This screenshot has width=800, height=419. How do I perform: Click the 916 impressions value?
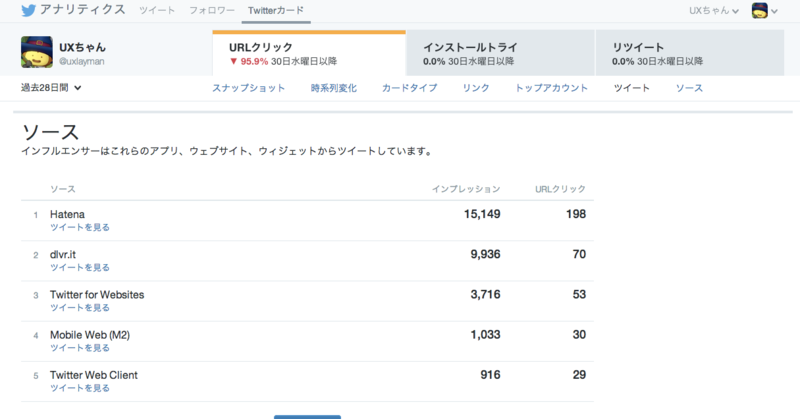pos(490,375)
